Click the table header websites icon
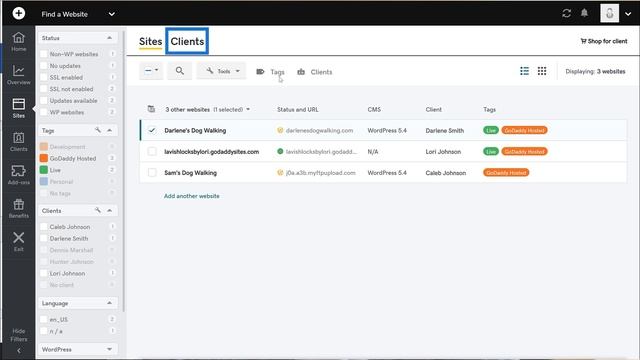 coord(151,109)
